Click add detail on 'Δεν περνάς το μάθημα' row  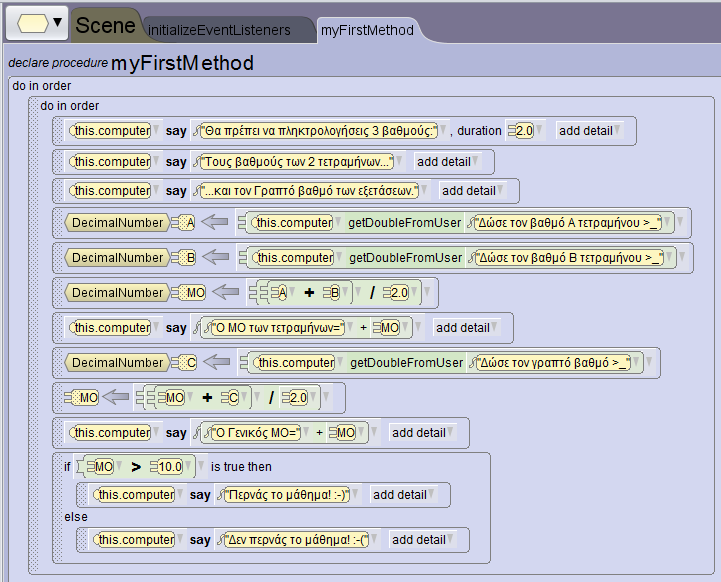422,540
